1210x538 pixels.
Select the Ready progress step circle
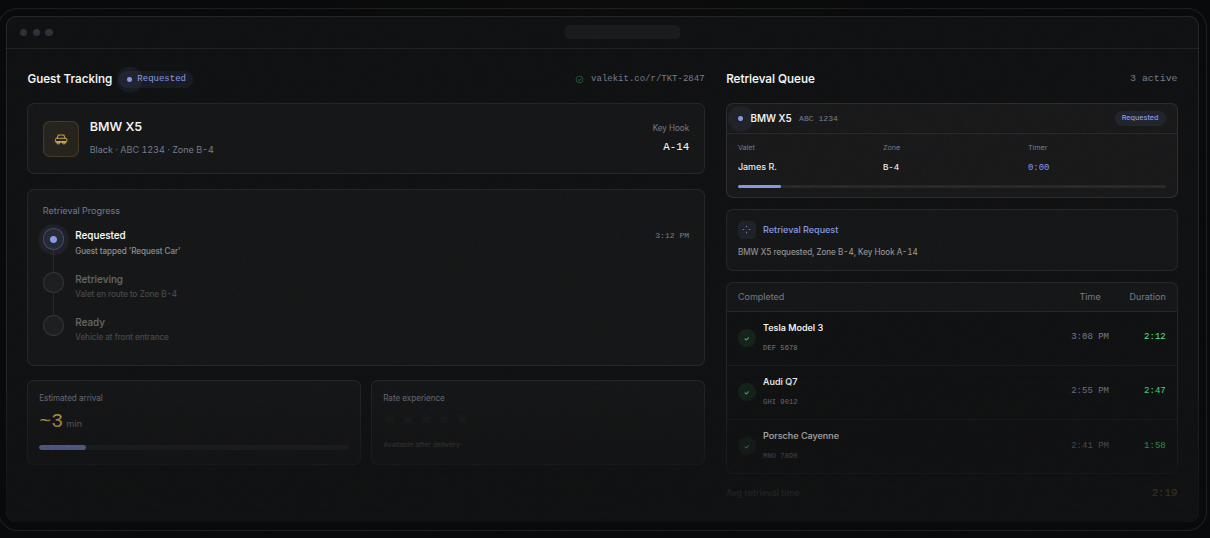click(54, 325)
